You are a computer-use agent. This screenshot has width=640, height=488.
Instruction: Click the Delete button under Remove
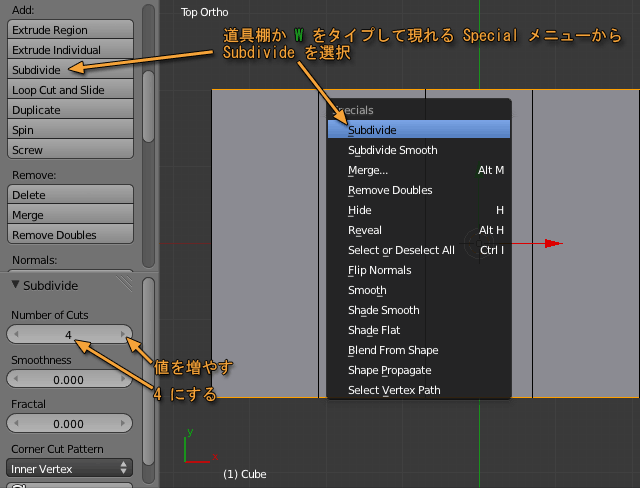[70, 195]
